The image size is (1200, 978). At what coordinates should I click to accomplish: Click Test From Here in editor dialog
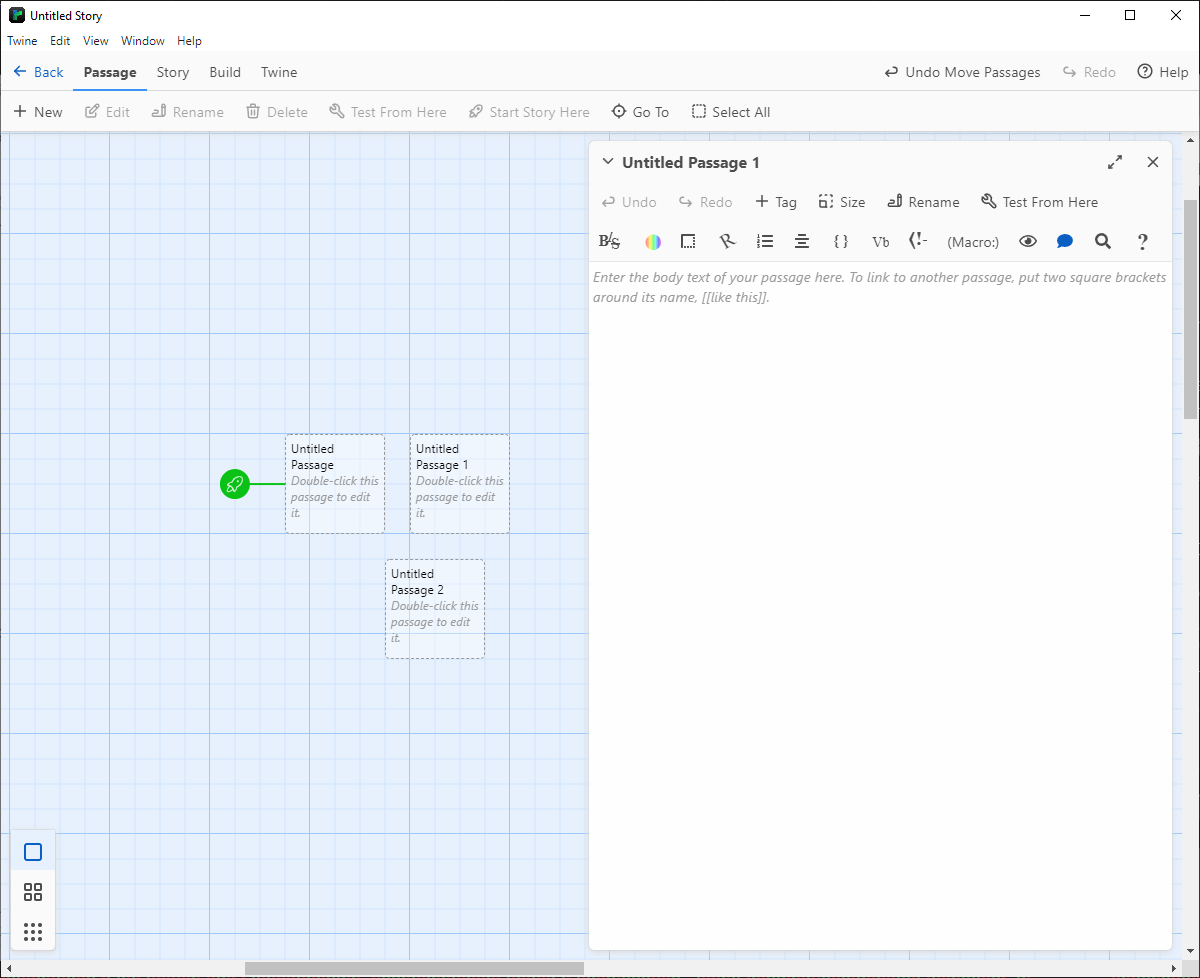[1039, 202]
